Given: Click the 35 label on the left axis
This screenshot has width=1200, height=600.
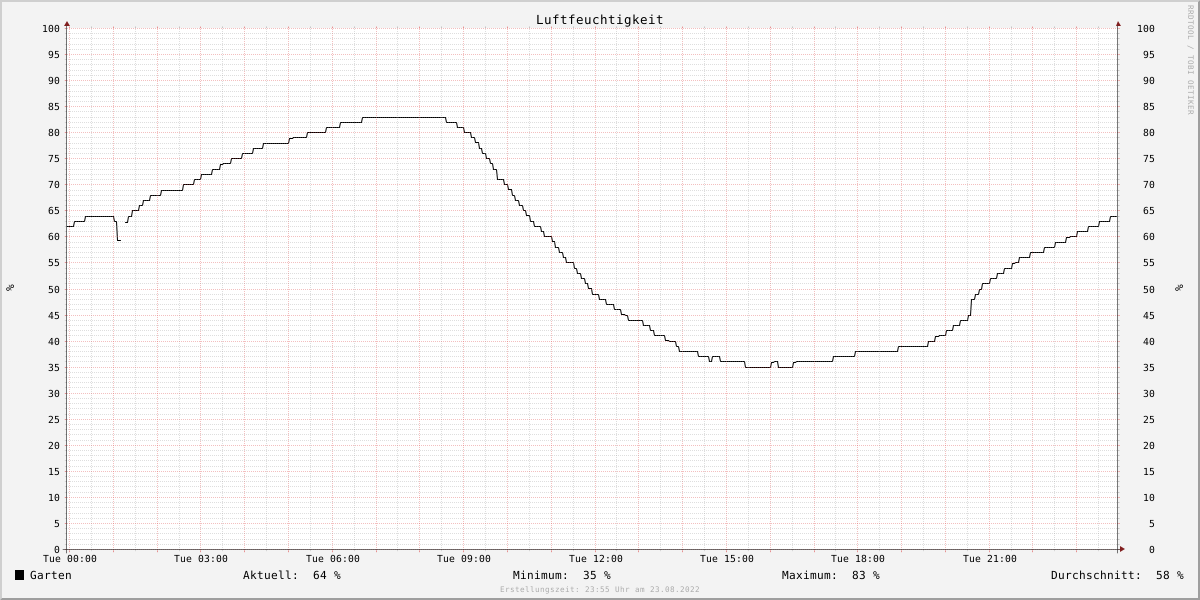Looking at the screenshot, I should [54, 368].
